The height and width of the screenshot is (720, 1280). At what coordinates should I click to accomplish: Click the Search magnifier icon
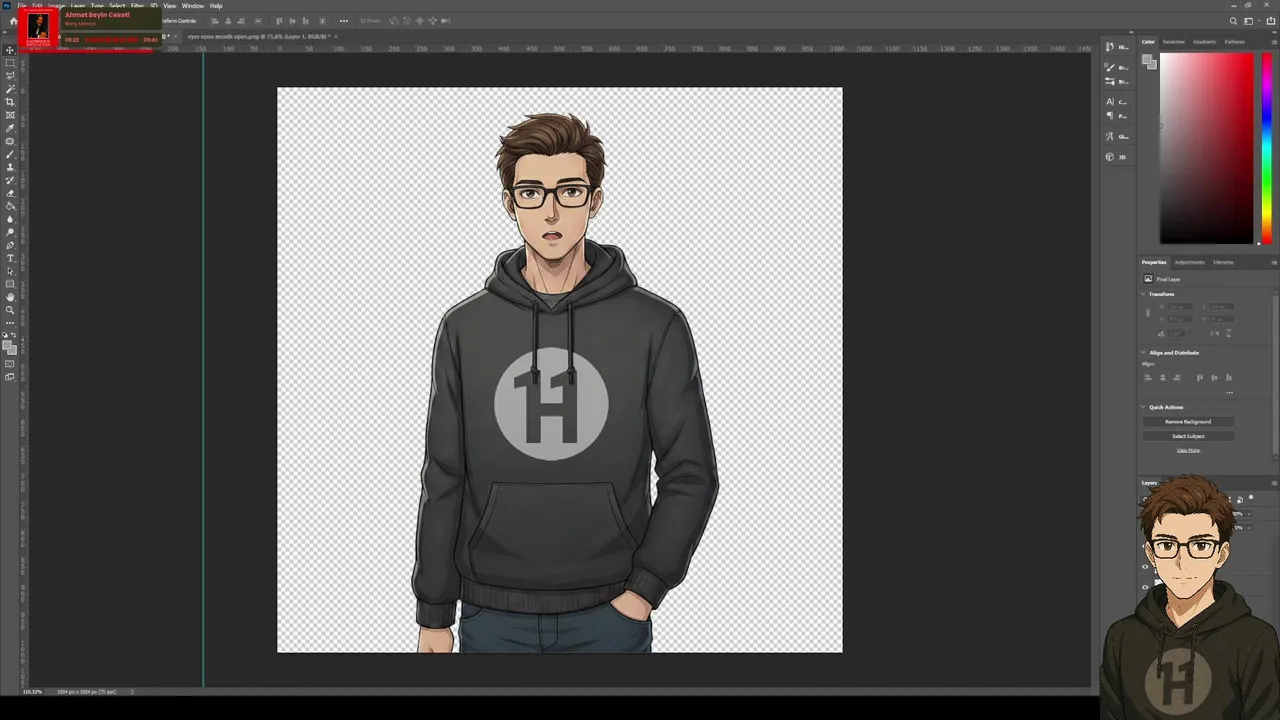[x=1233, y=21]
